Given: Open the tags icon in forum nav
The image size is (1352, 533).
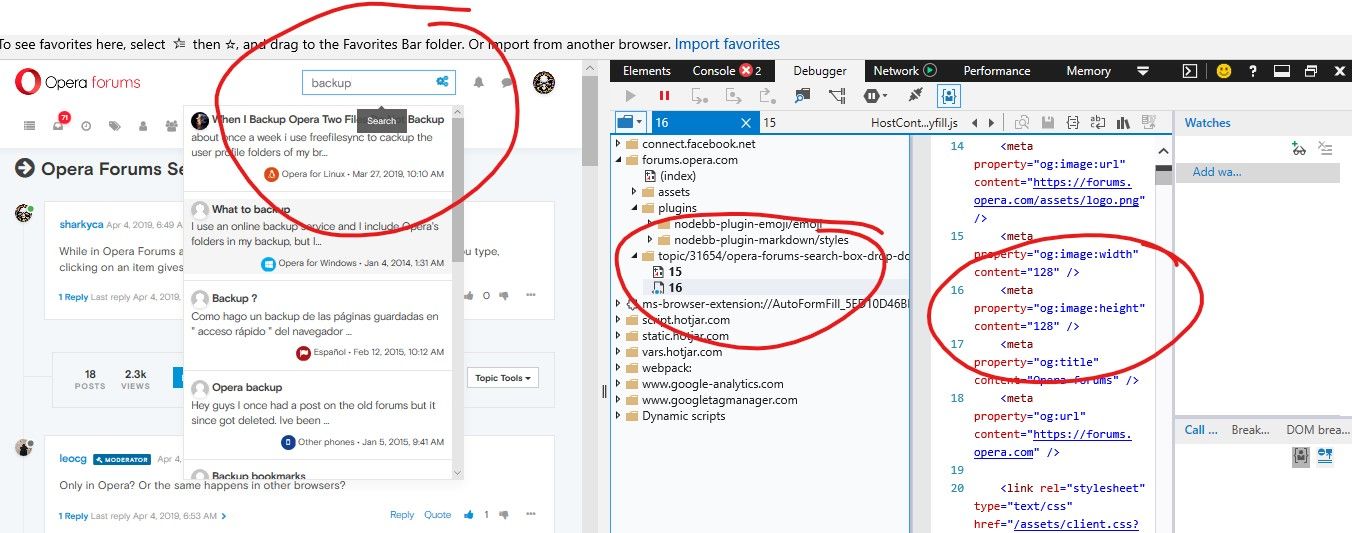Looking at the screenshot, I should pyautogui.click(x=115, y=126).
